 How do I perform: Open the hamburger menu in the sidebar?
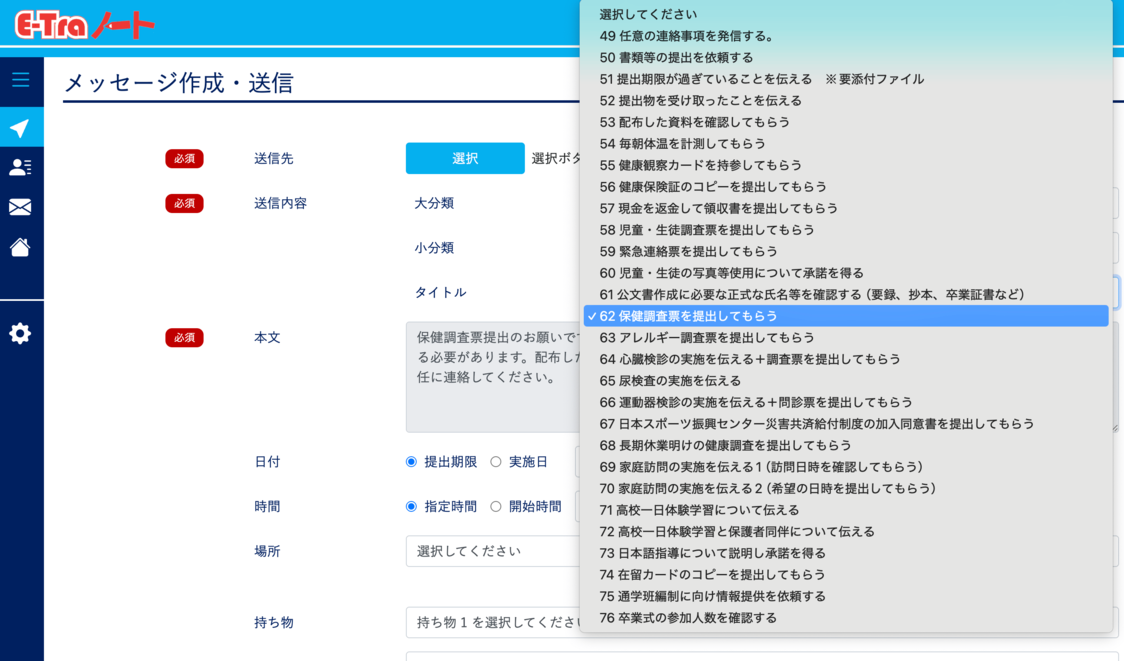21,80
